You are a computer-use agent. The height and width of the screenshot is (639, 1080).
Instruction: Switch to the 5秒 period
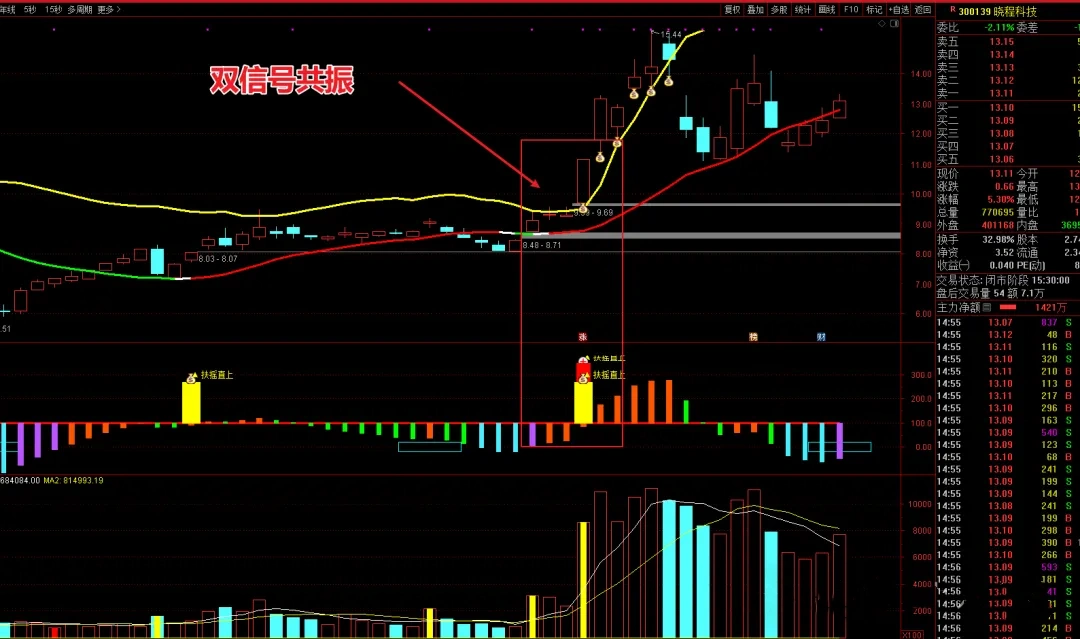coord(30,10)
